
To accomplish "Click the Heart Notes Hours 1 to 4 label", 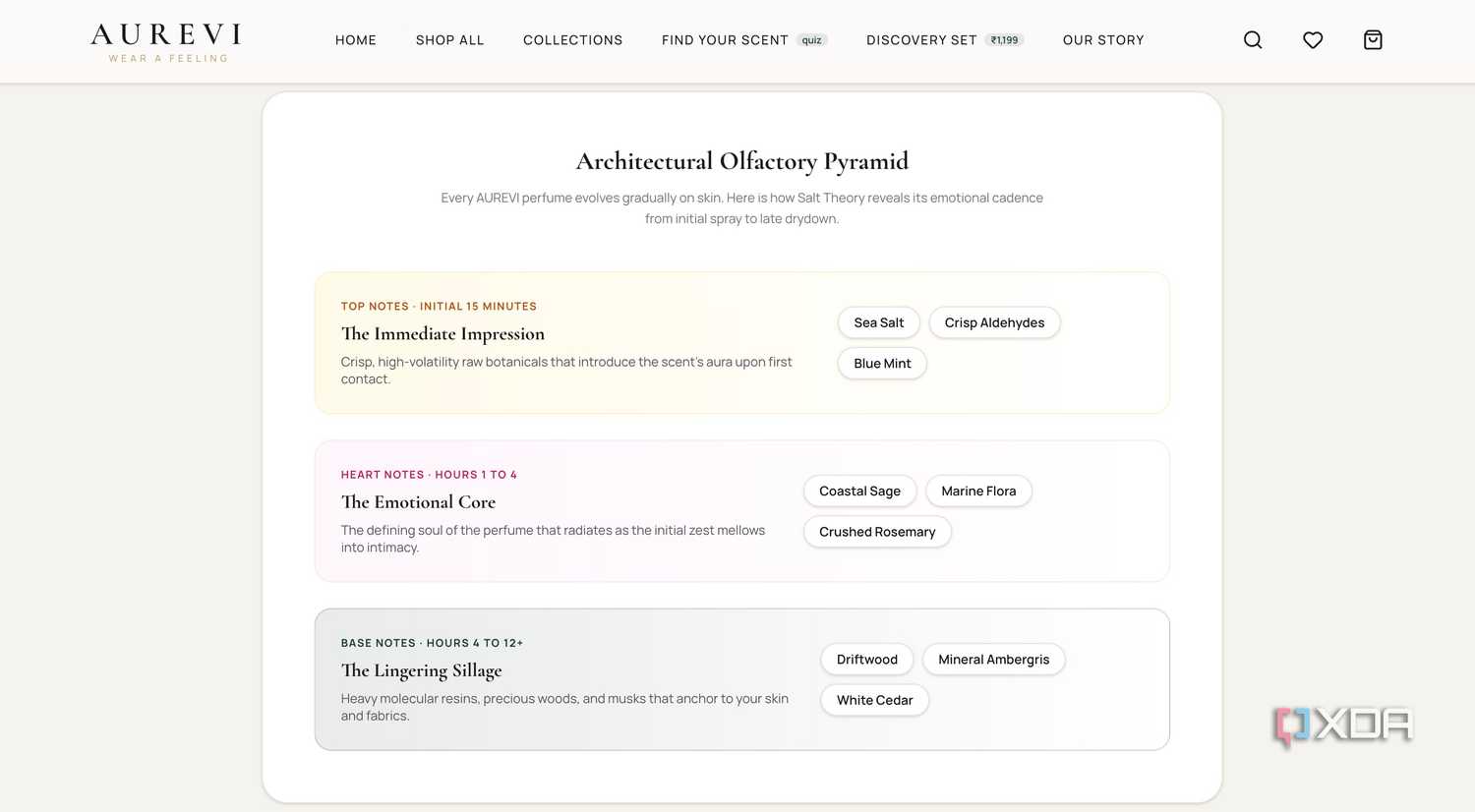I will tap(429, 475).
